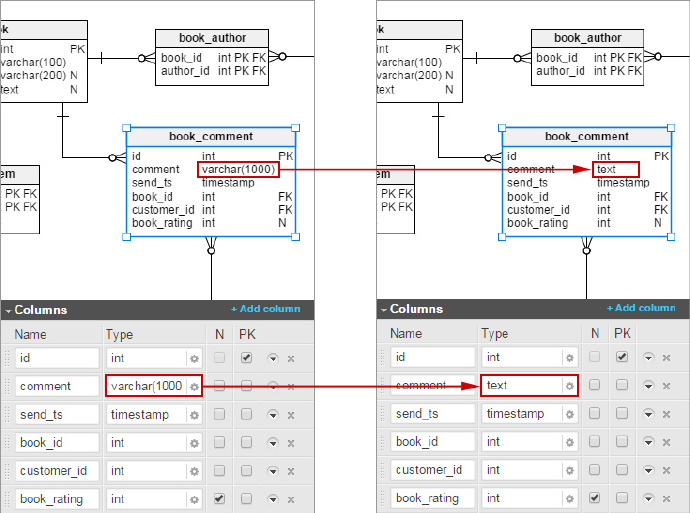Expand options arrow for book_rating row, right panel

pyautogui.click(x=648, y=498)
